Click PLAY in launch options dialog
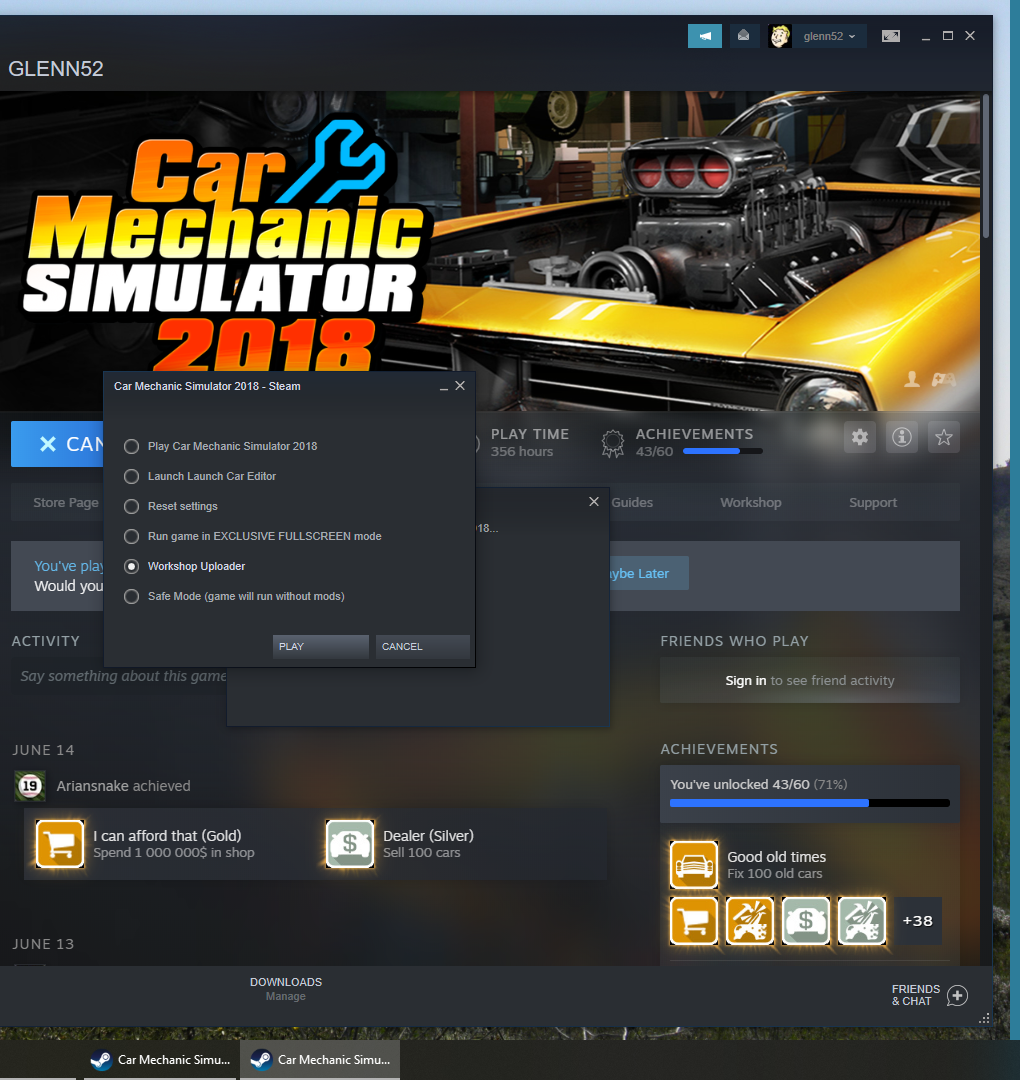Image resolution: width=1020 pixels, height=1080 pixels. click(320, 647)
